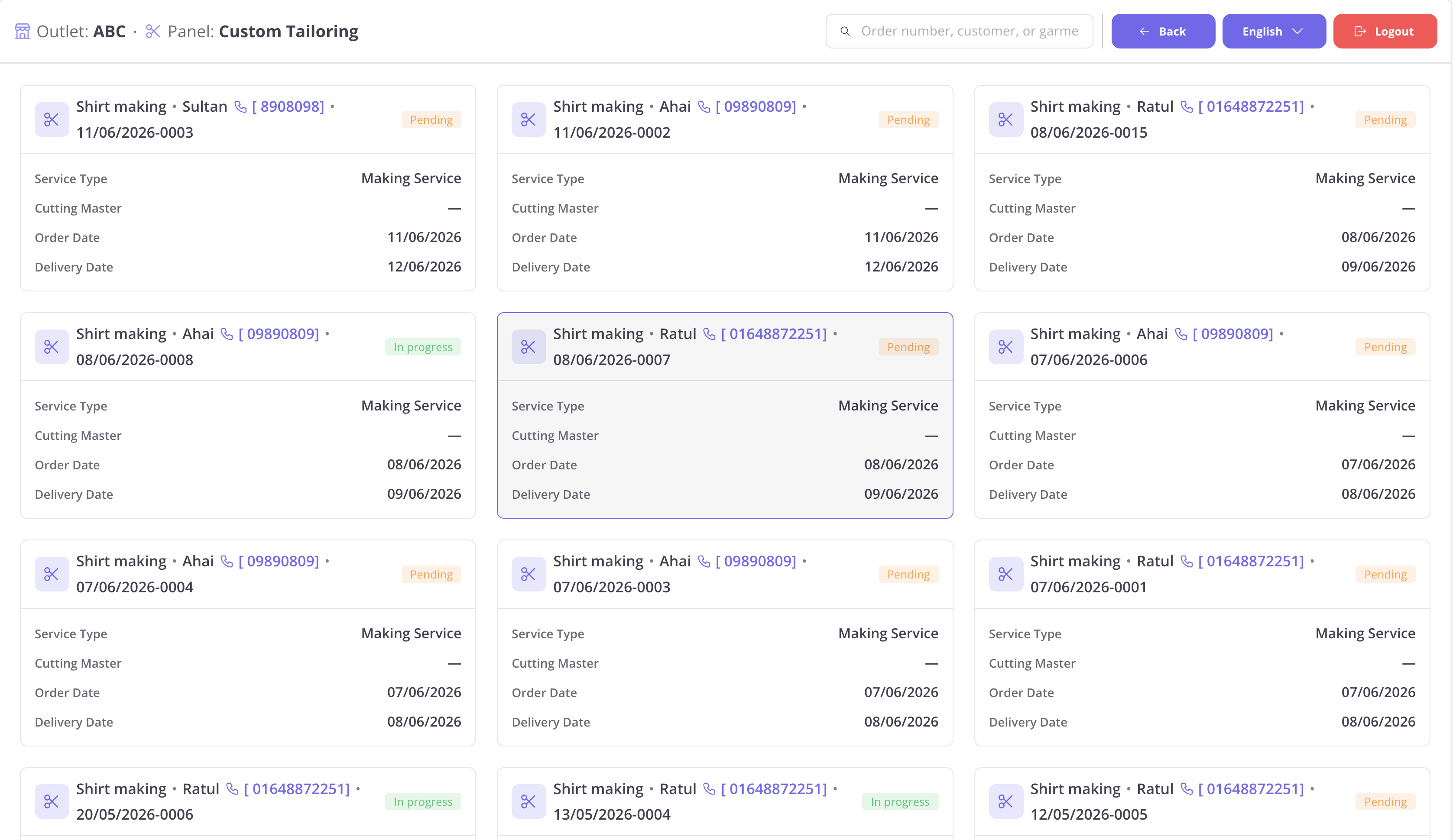Select order number 07/06/2026-0001
1453x840 pixels.
pos(1089,587)
